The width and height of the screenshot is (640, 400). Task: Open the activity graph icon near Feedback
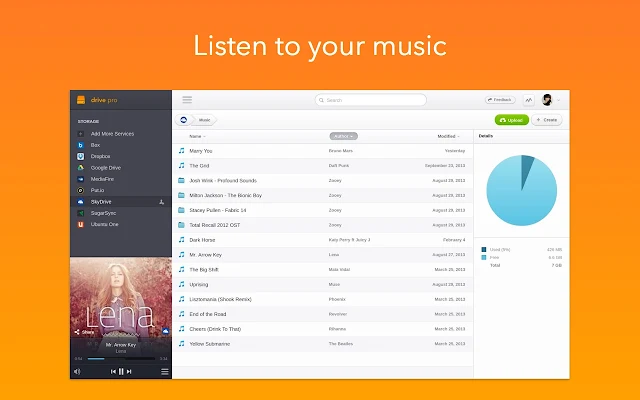(529, 100)
